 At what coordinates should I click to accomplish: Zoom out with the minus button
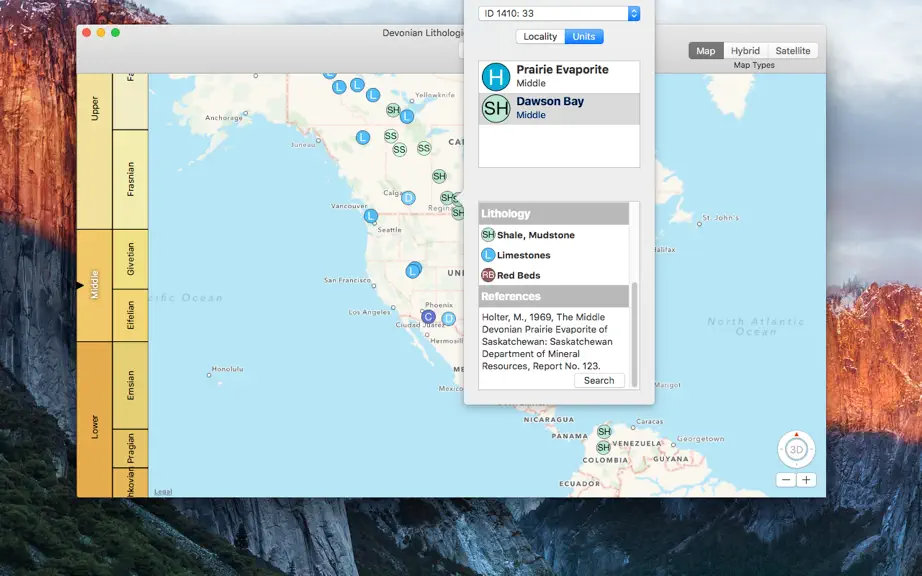(786, 480)
